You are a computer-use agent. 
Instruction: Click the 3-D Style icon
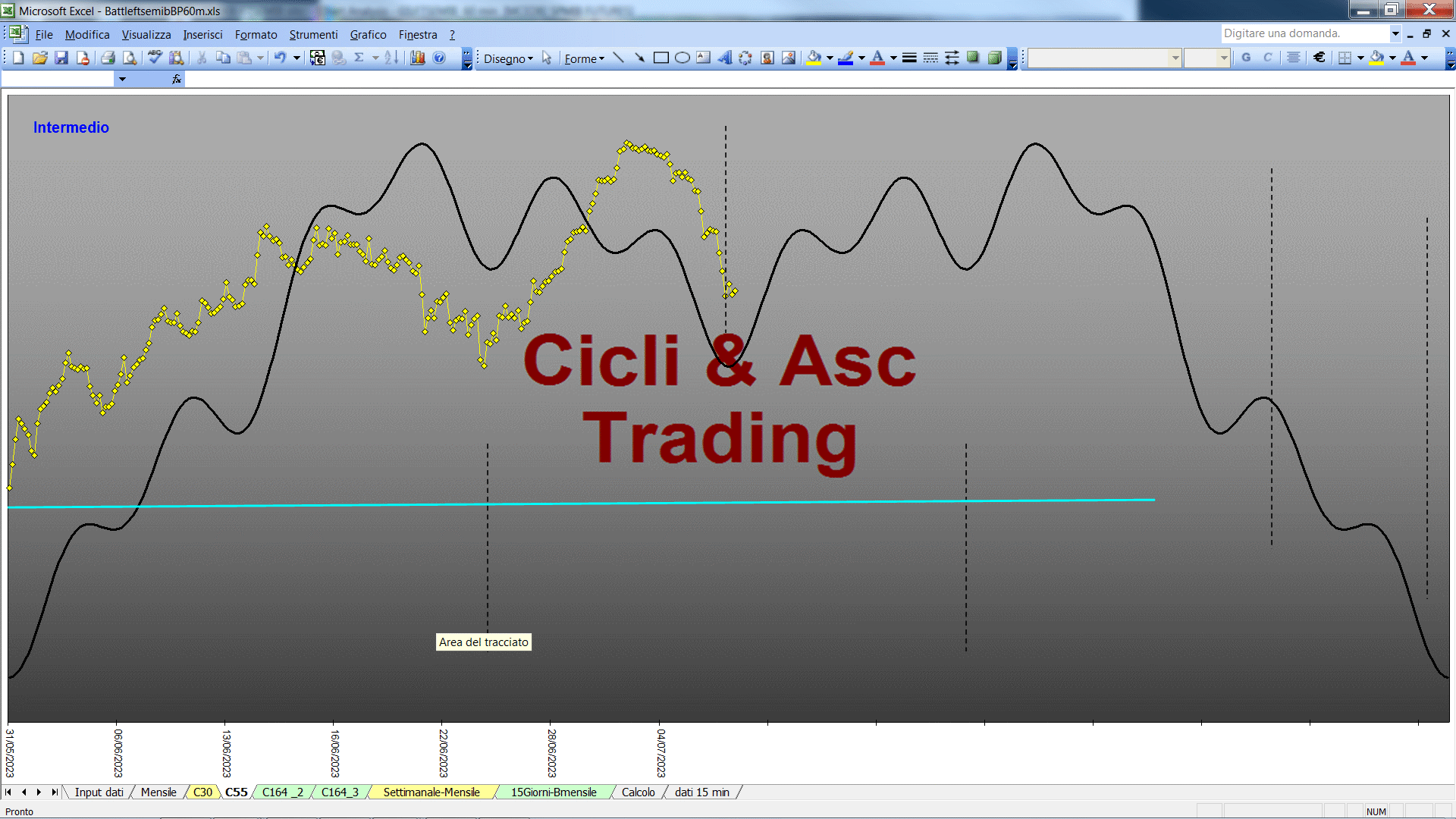tap(994, 58)
